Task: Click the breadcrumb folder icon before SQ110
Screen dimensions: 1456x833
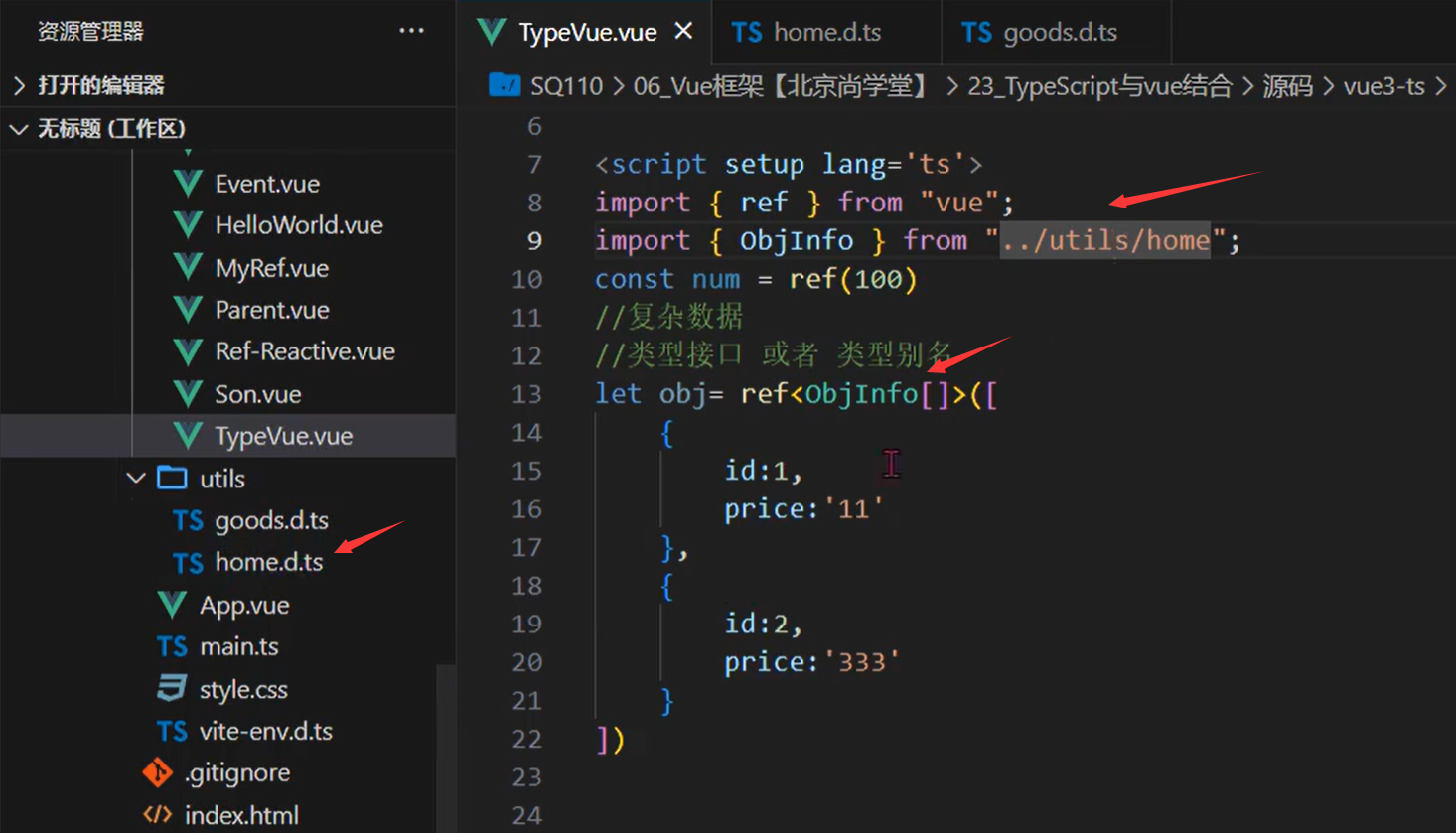Action: pos(505,85)
